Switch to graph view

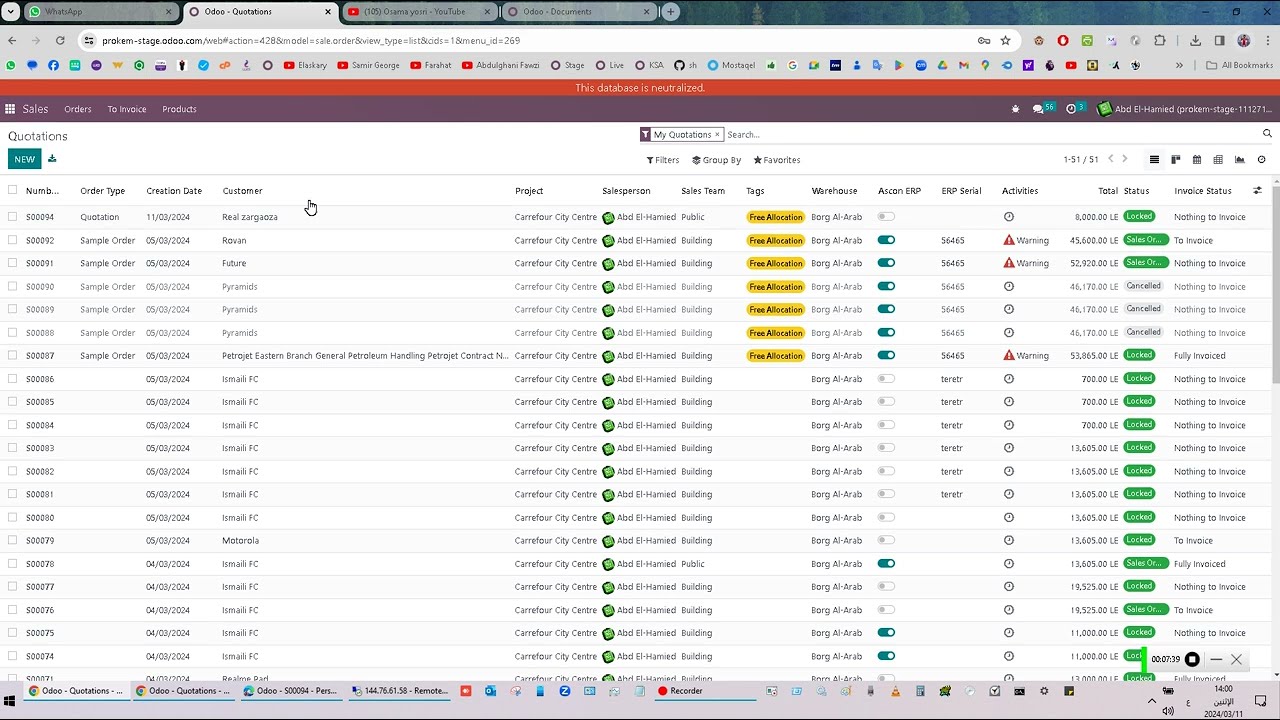click(1240, 160)
